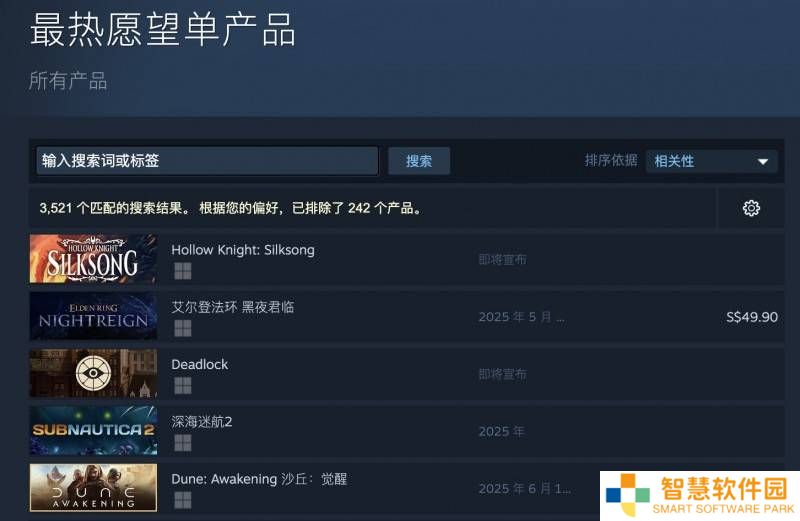Click Windows platform icon under Deadlock
The height and width of the screenshot is (521, 800).
[x=183, y=385]
